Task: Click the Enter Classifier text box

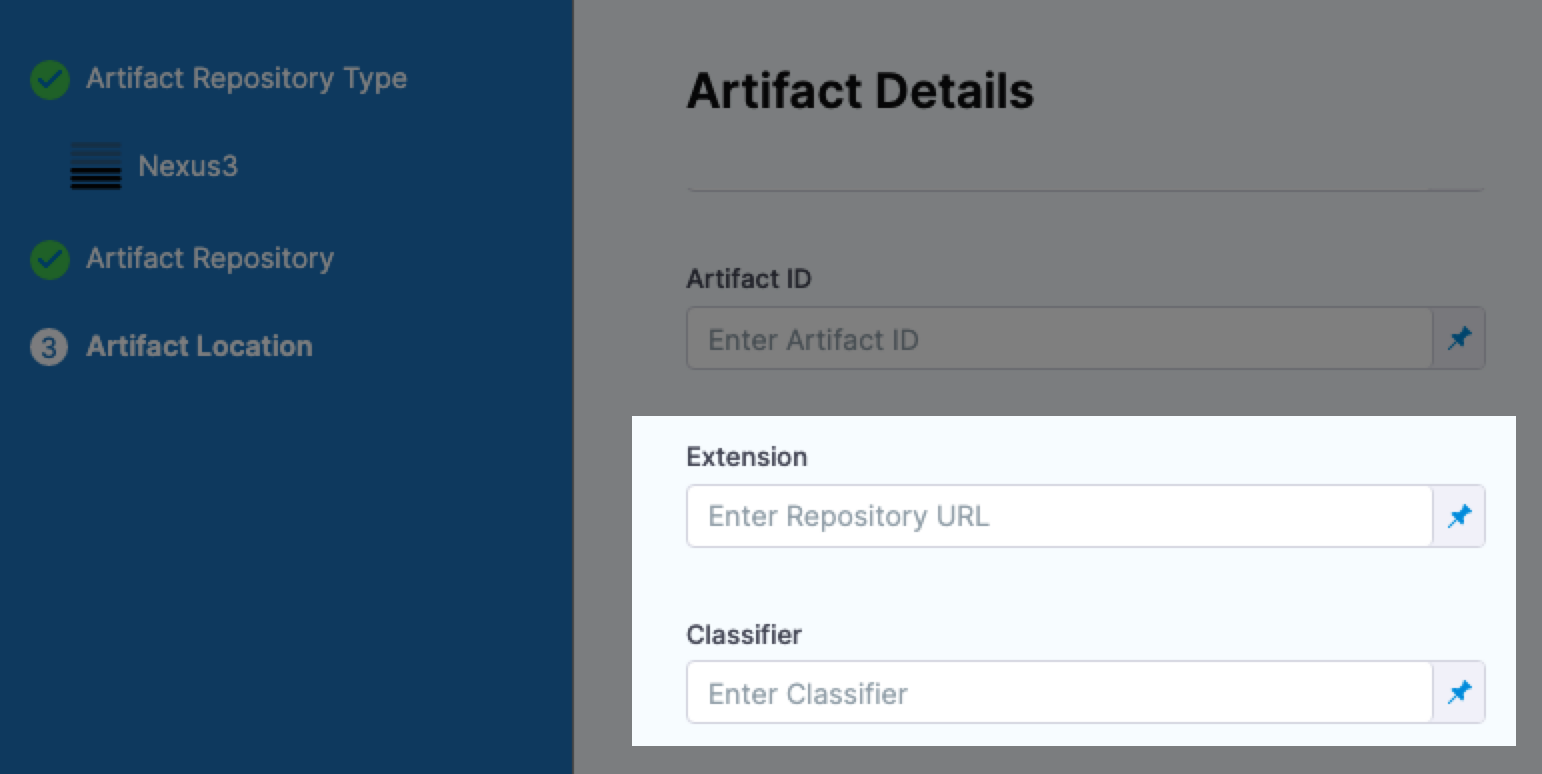Action: 1058,692
